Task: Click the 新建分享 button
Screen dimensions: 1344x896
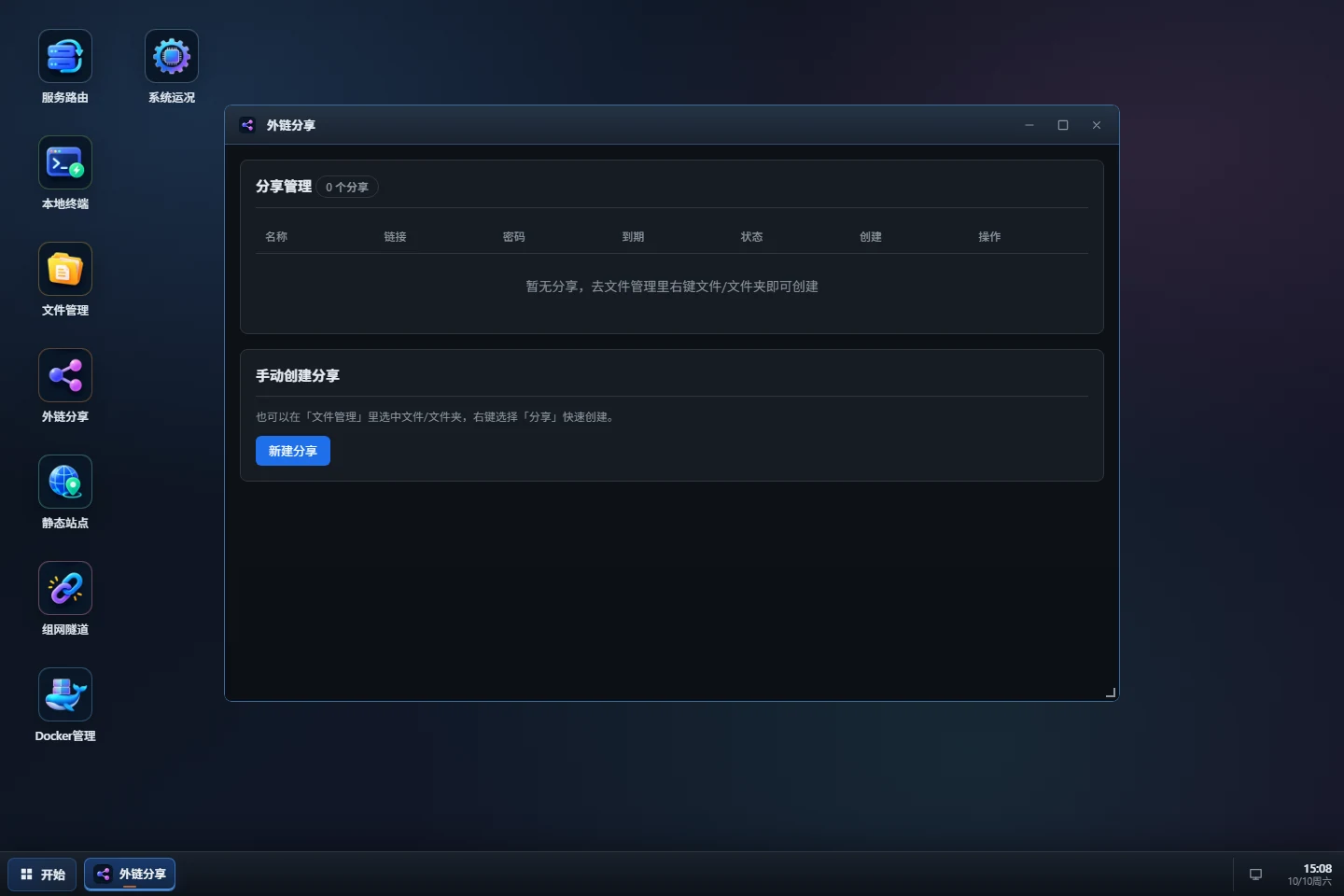Action: (x=293, y=451)
